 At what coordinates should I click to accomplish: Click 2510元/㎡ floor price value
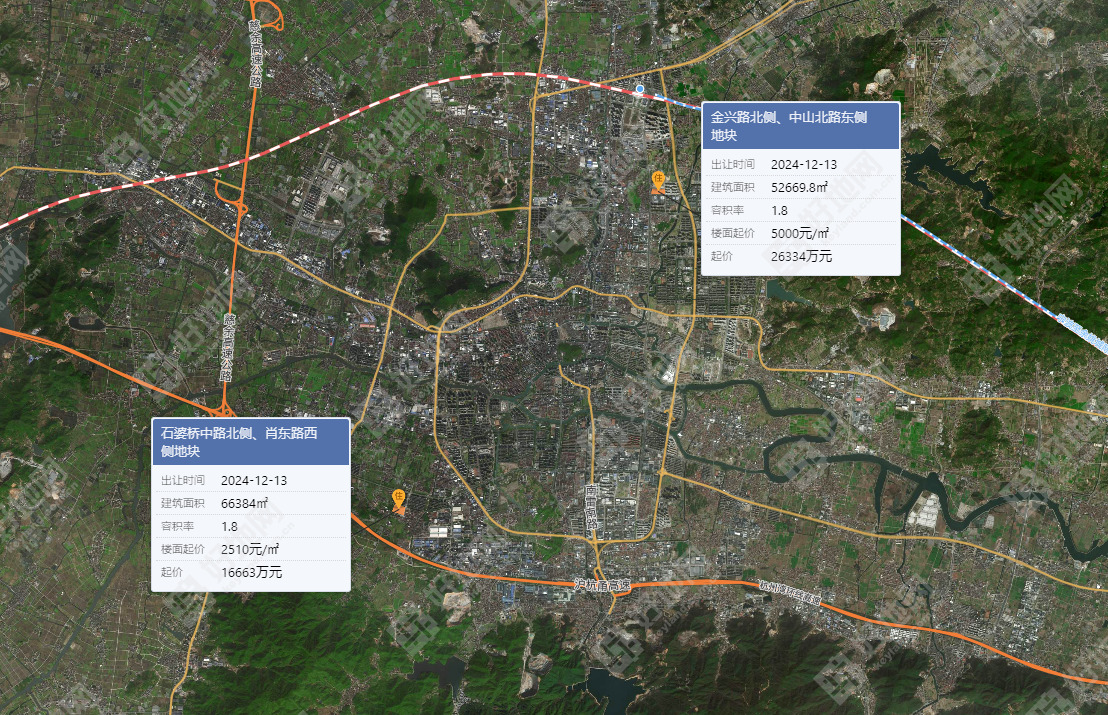[249, 549]
